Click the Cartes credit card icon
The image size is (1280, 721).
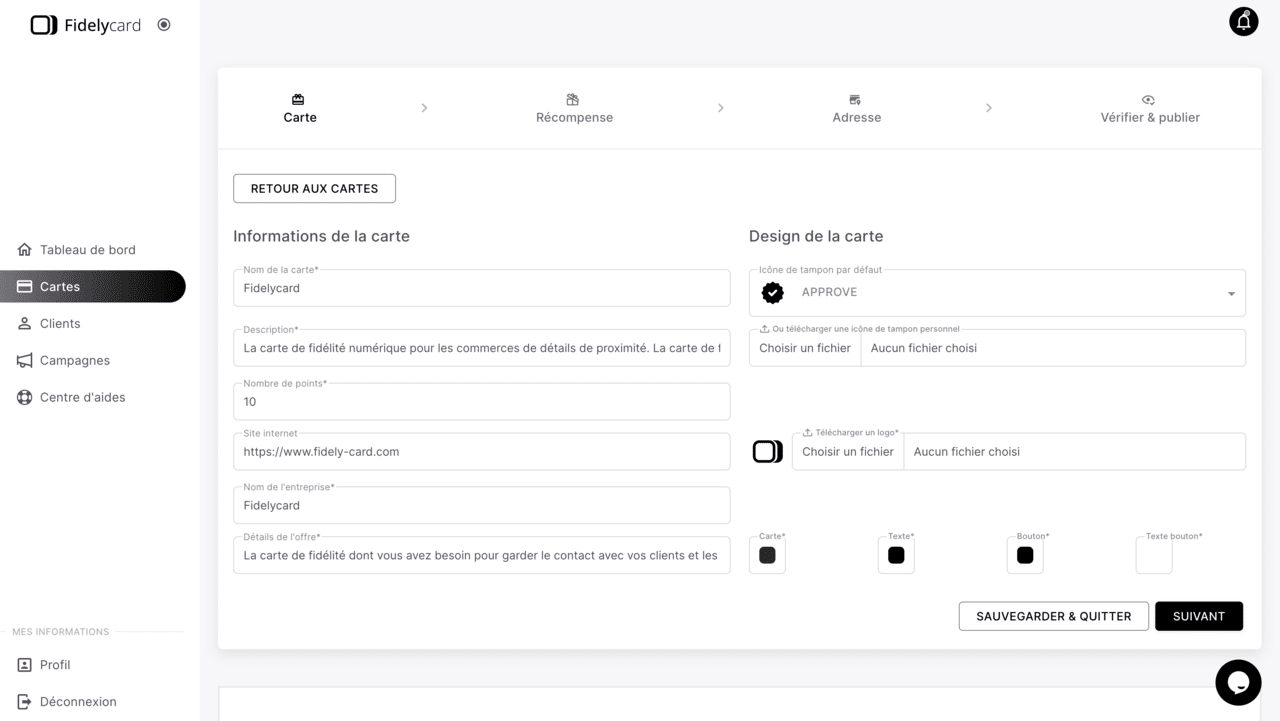click(x=25, y=287)
